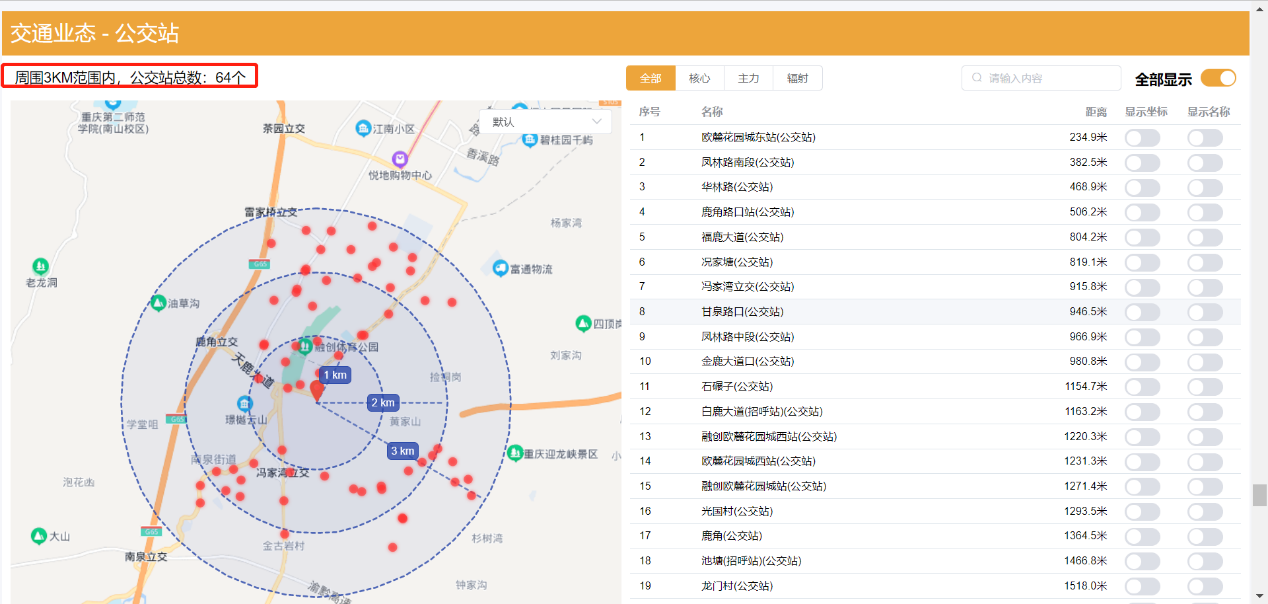Viewport: 1268px width, 604px height.
Task: Enable 显示名称 for 华林路 bus stop
Action: pyautogui.click(x=1204, y=187)
